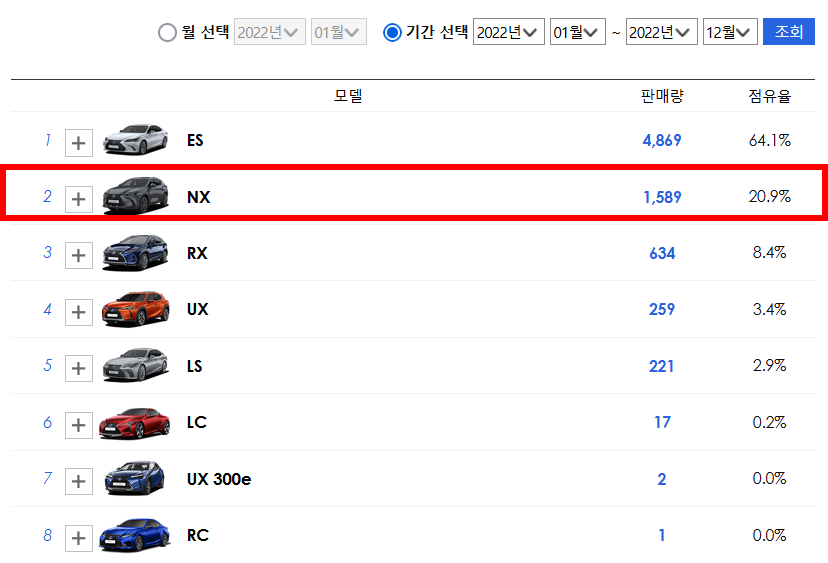This screenshot has width=828, height=563.
Task: Expand the NX model row
Action: pyautogui.click(x=79, y=199)
